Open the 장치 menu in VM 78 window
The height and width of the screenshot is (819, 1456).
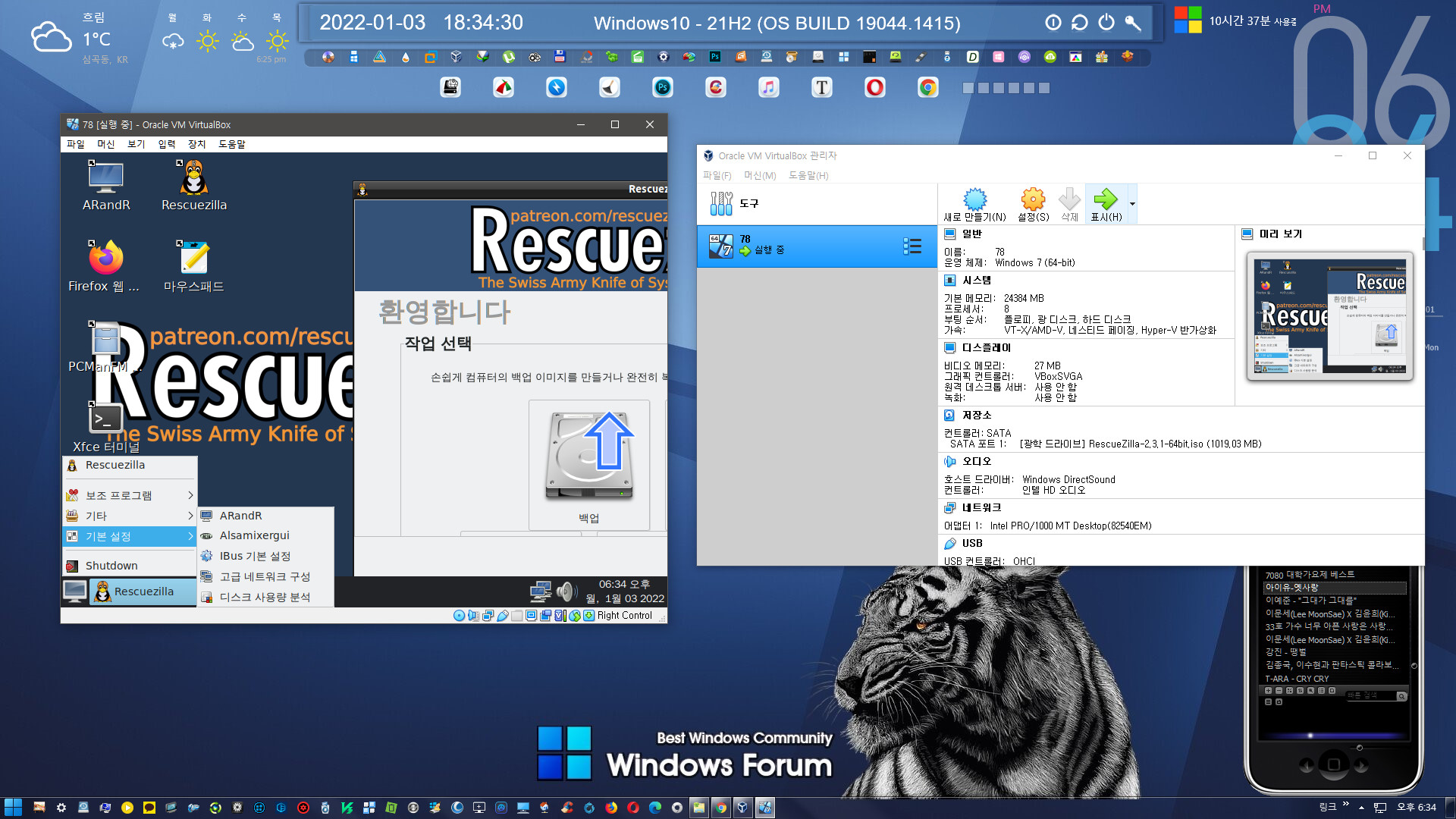[x=196, y=144]
